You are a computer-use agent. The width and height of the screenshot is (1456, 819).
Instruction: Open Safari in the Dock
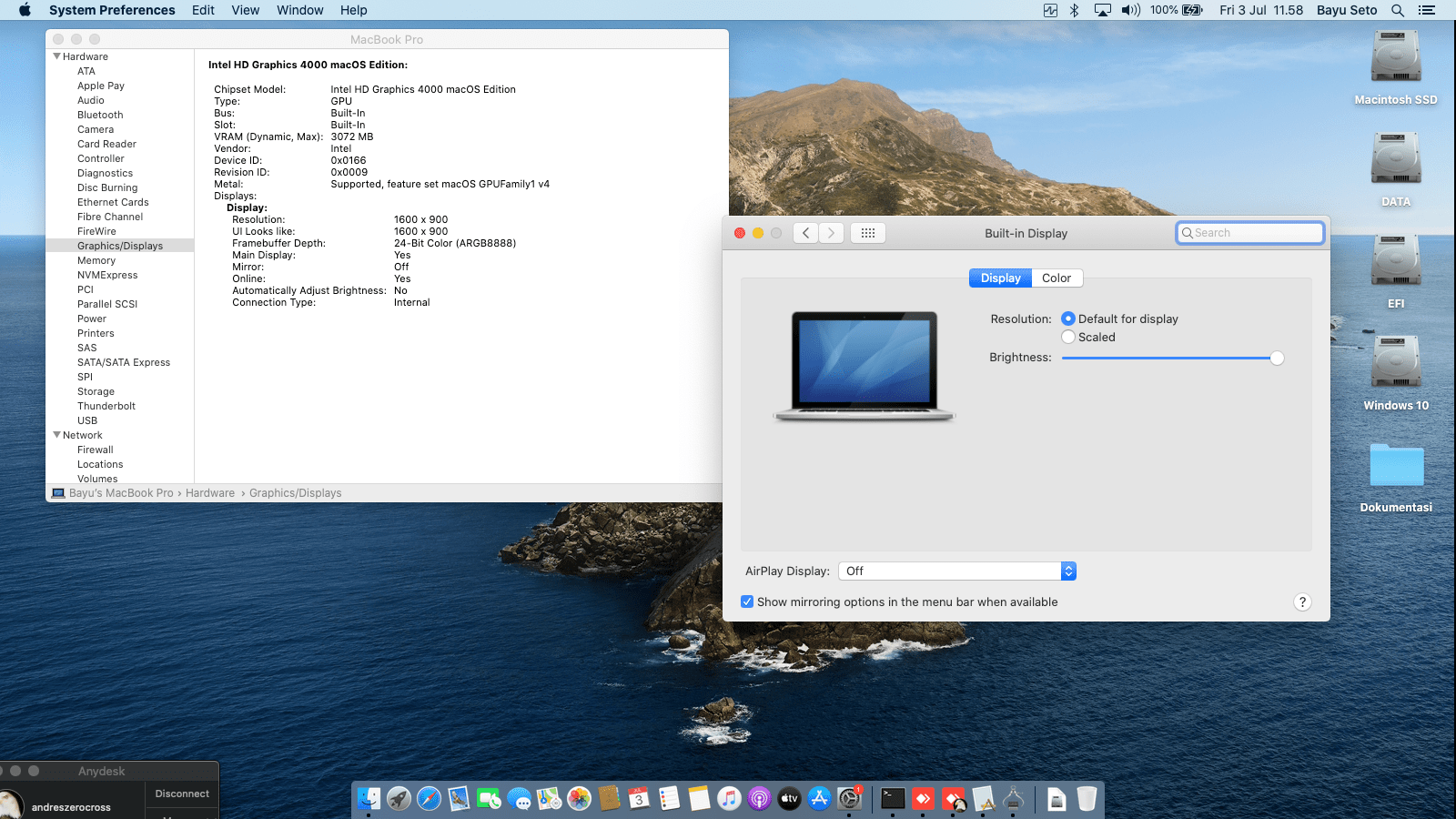click(x=429, y=799)
